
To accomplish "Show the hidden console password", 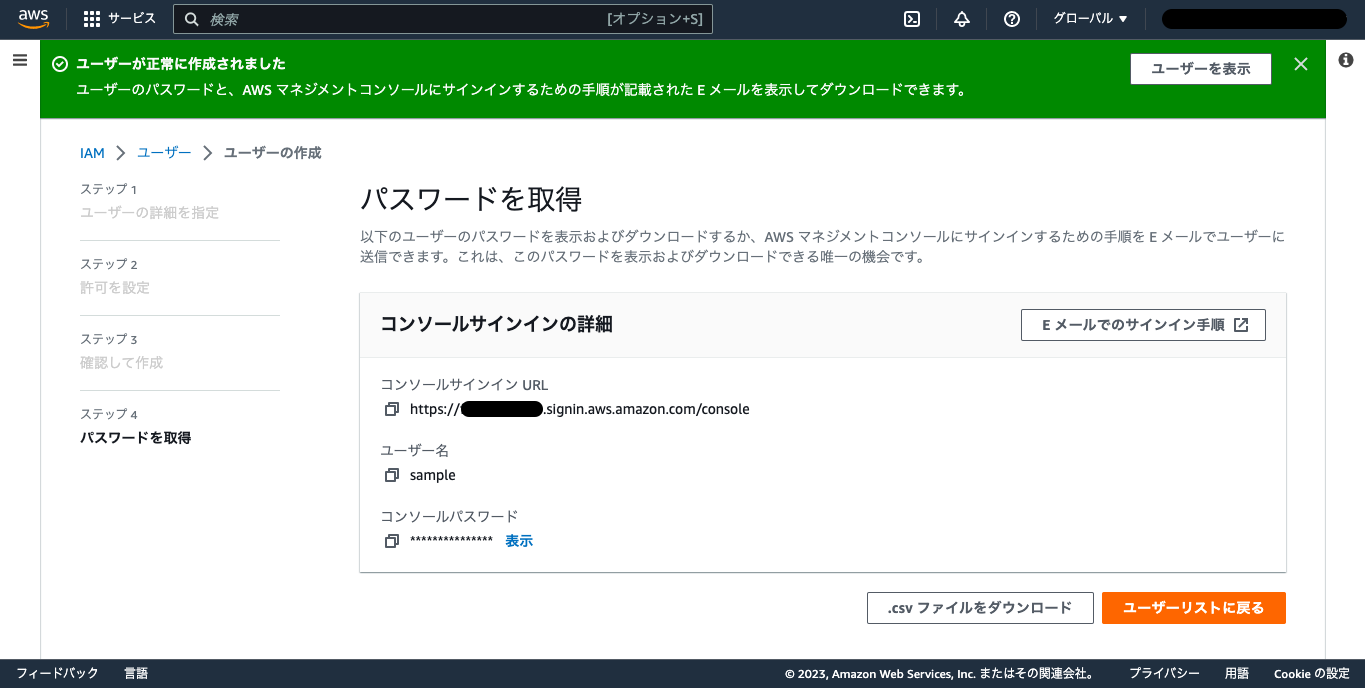I will point(518,541).
